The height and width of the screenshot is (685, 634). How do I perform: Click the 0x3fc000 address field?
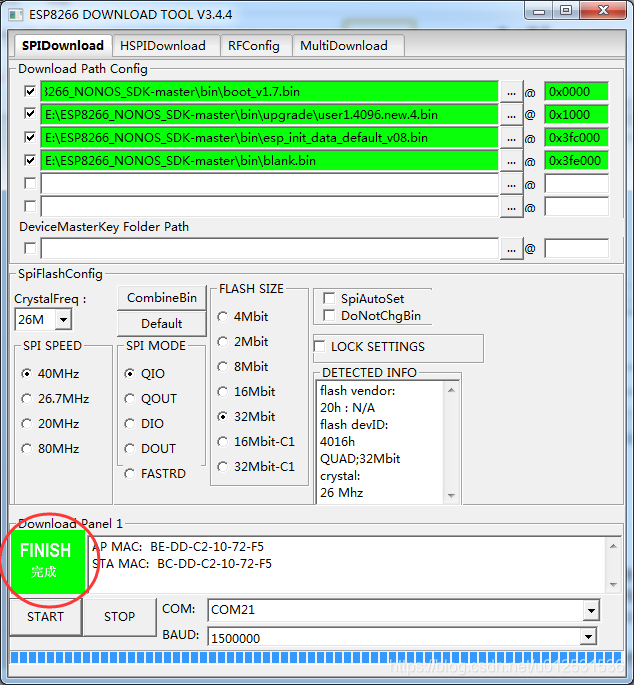576,138
